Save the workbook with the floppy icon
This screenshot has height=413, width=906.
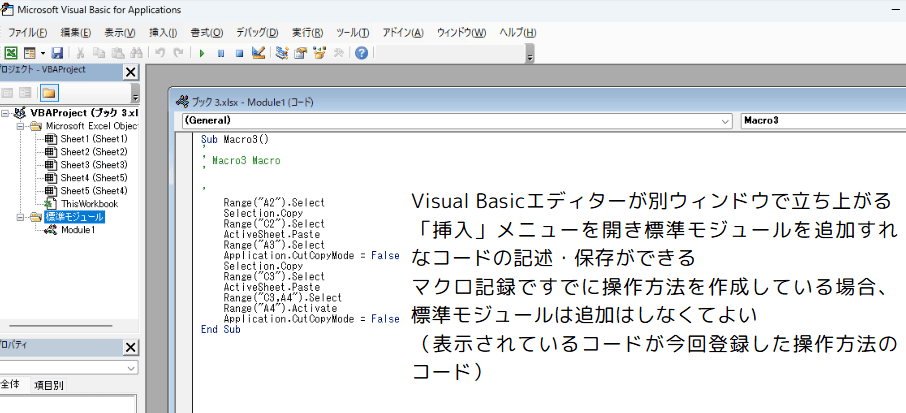pos(57,53)
